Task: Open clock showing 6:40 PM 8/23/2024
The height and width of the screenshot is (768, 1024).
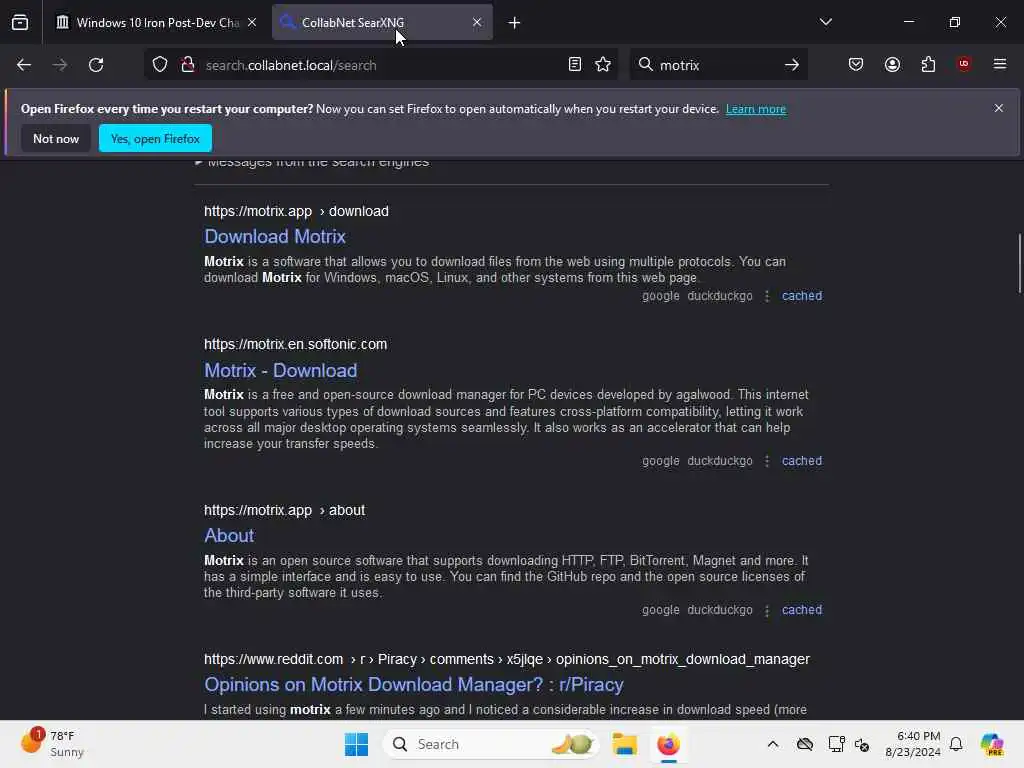Action: click(912, 744)
